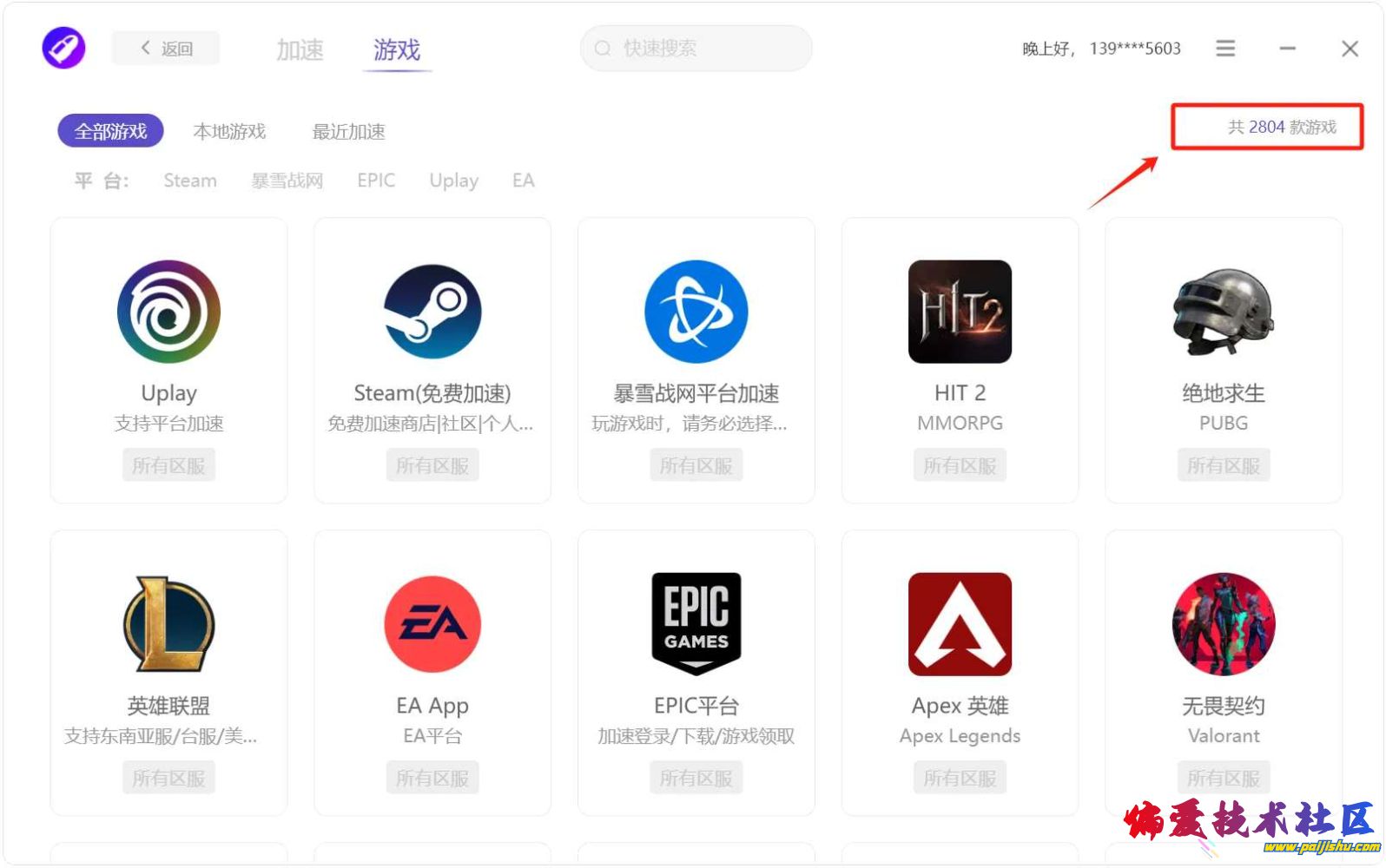Viewport: 1386px width, 868px height.
Task: Open the Apex Legends icon
Action: pyautogui.click(x=960, y=624)
